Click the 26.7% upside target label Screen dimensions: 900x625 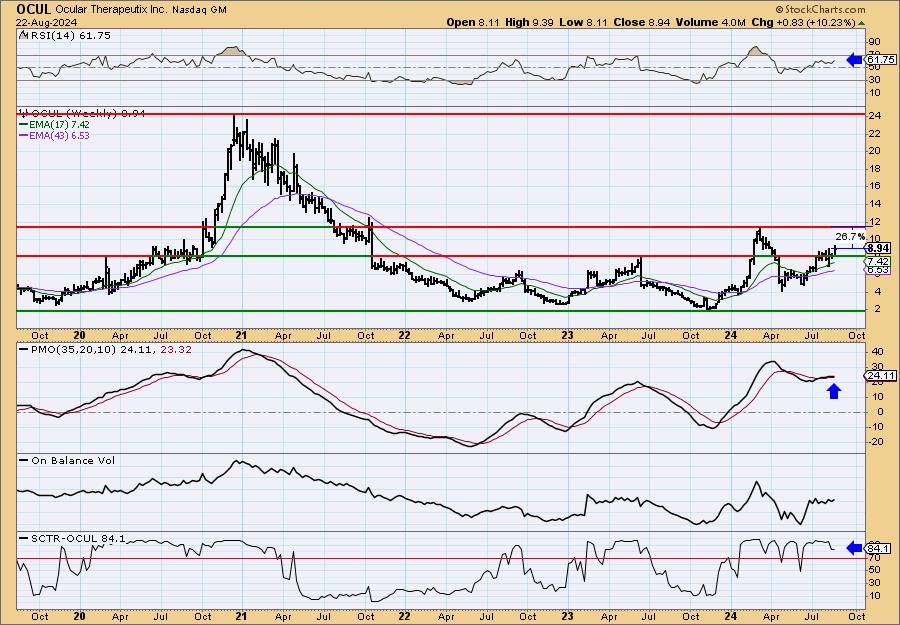click(x=849, y=236)
